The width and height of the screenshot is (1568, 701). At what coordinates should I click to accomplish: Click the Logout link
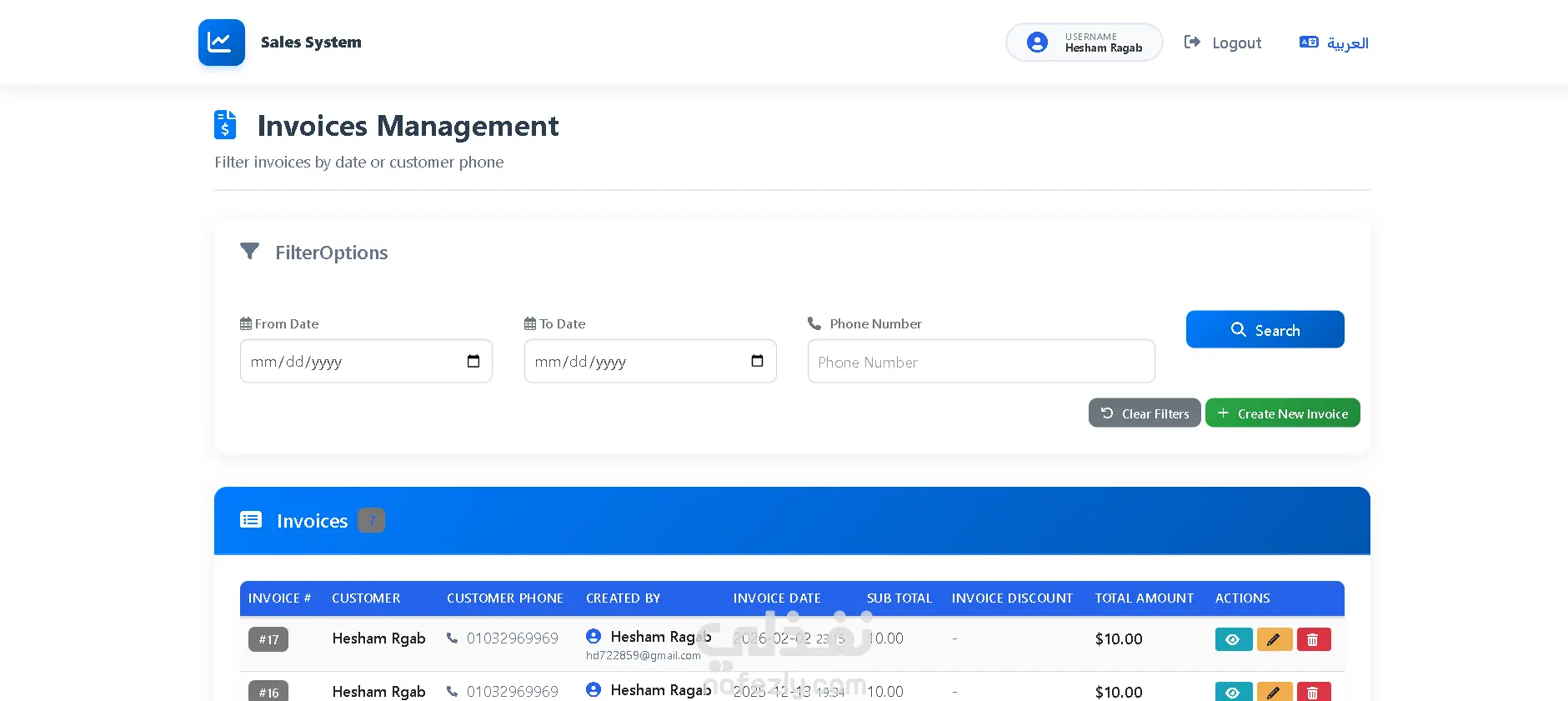[x=1223, y=43]
